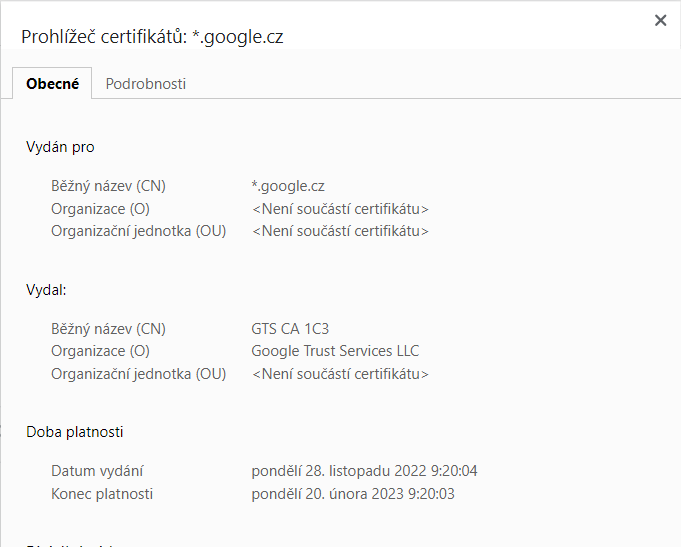Select Google Trust Services LLC value
Screen dimensions: 681x547
[335, 351]
